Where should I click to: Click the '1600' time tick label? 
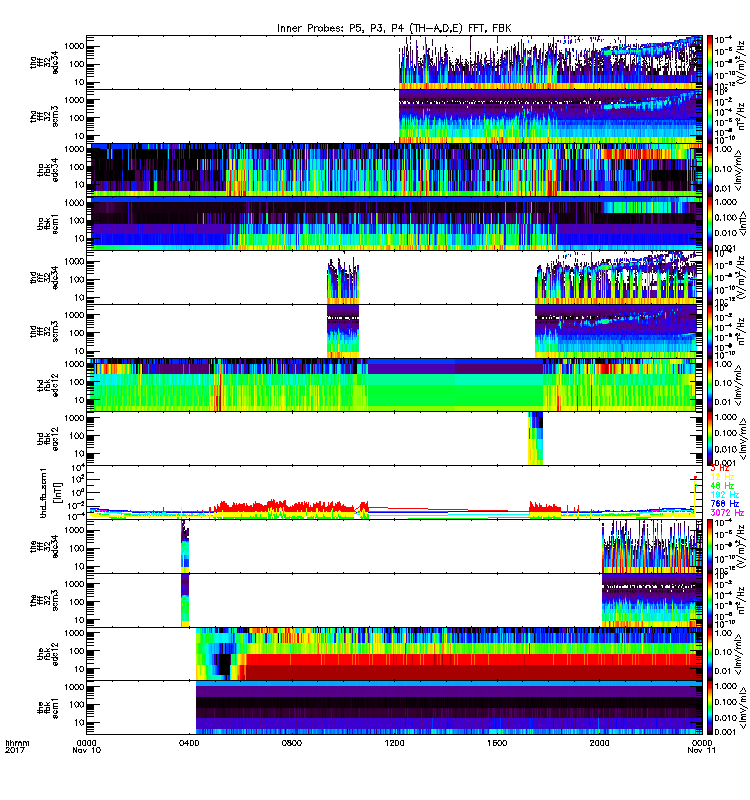coord(496,743)
